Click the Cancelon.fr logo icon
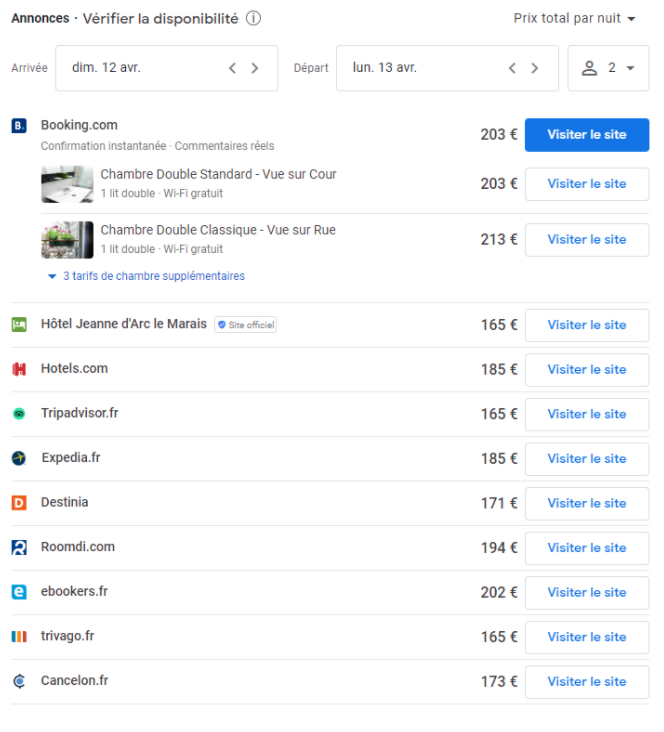This screenshot has width=664, height=732. pos(19,682)
